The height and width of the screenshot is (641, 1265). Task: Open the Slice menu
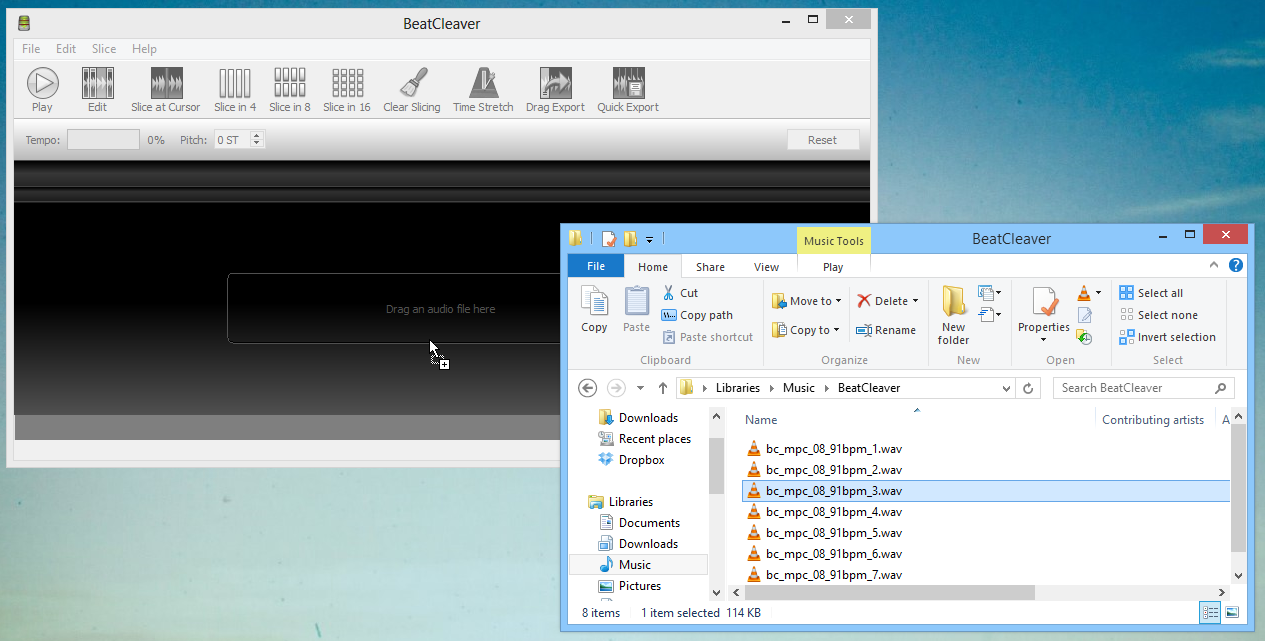click(x=104, y=49)
